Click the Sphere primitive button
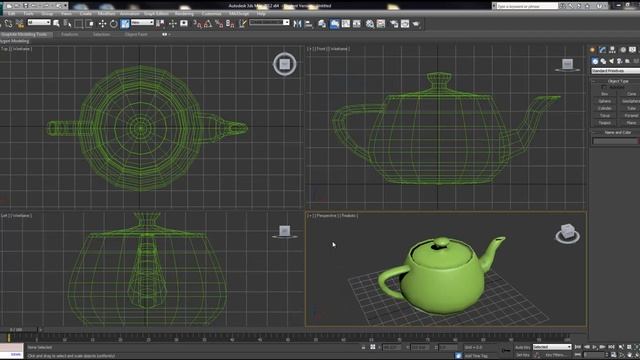Screen dimensions: 640x360 pos(604,101)
